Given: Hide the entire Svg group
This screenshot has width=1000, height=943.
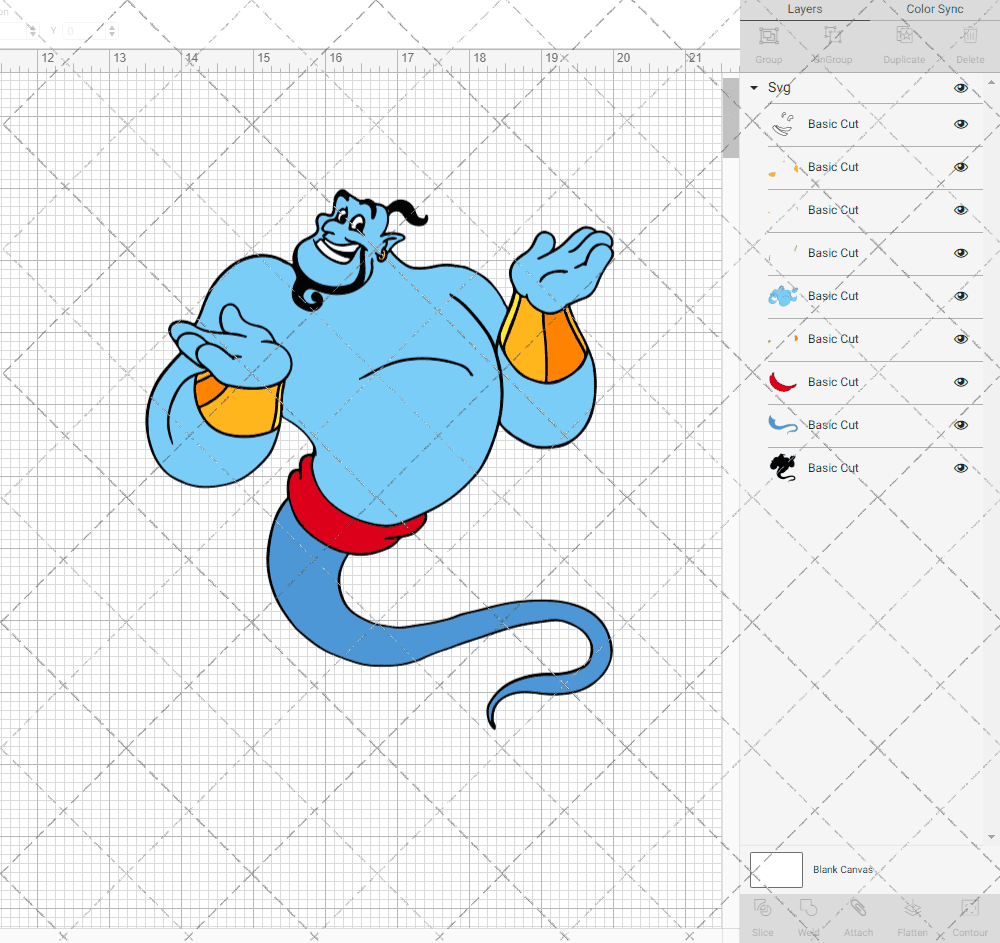Looking at the screenshot, I should [x=961, y=88].
